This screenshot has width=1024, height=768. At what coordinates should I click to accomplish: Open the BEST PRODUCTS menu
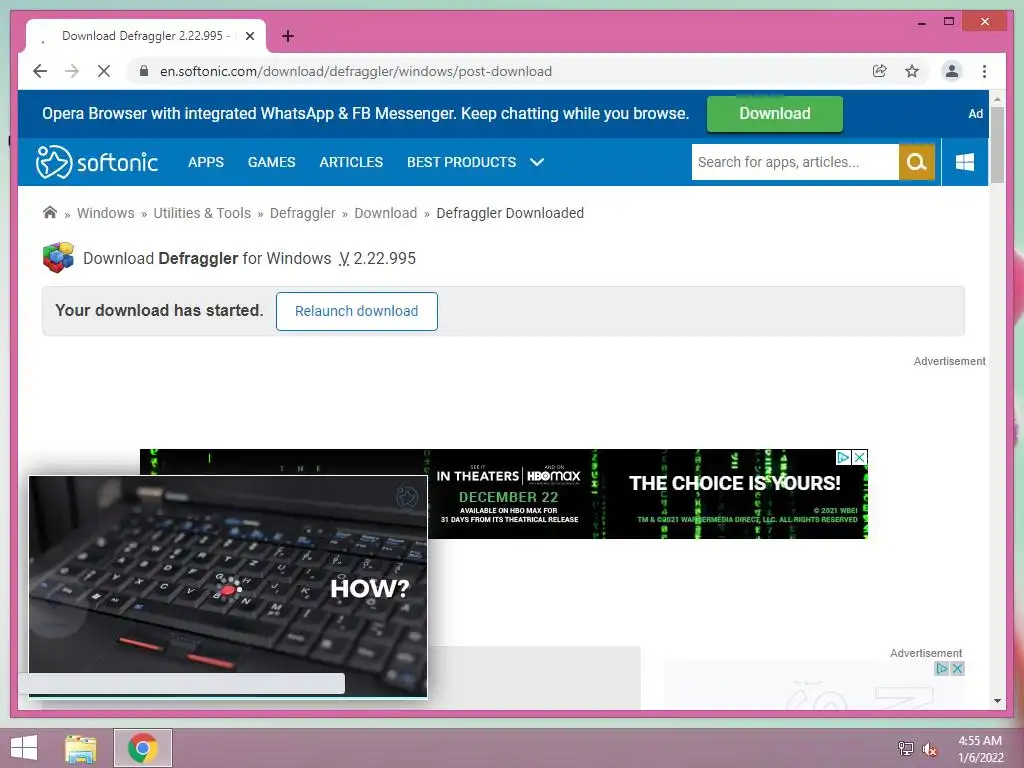pos(462,162)
